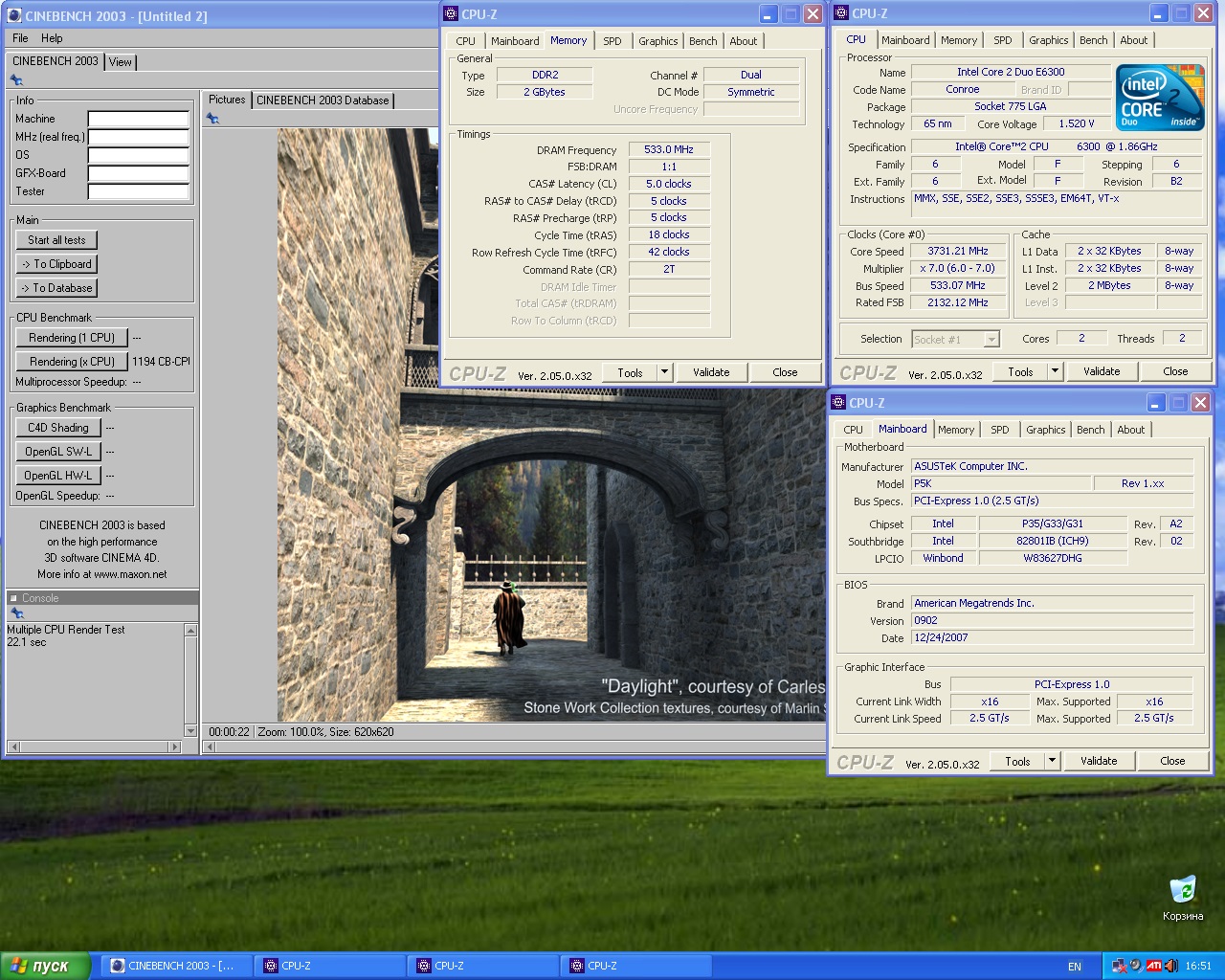The image size is (1225, 980).
Task: Switch to CINEBENCH 2003 taskbar button
Action: [178, 966]
